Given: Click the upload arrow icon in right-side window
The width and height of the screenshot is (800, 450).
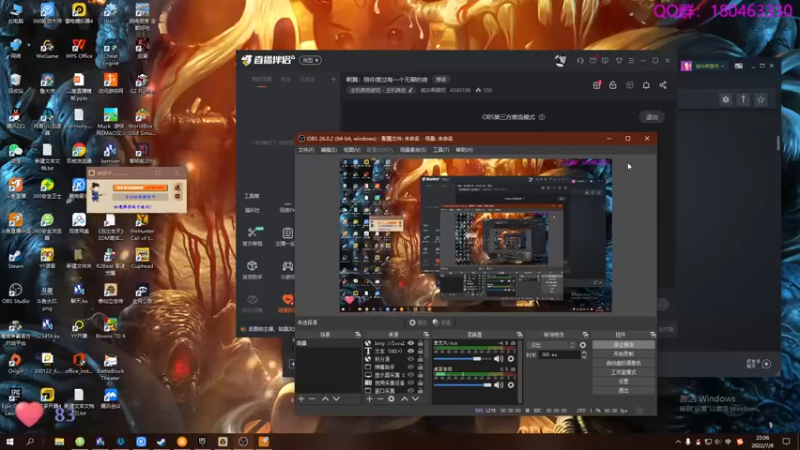Looking at the screenshot, I should pyautogui.click(x=743, y=99).
